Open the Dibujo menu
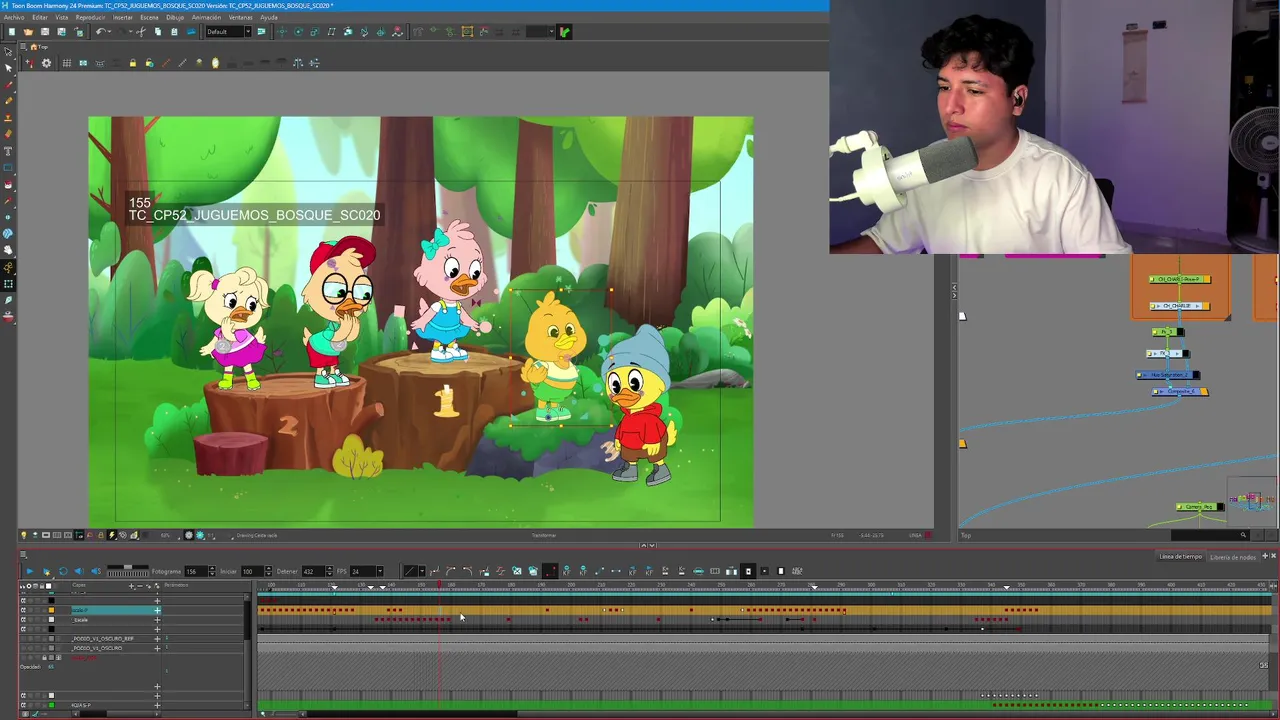 [175, 17]
